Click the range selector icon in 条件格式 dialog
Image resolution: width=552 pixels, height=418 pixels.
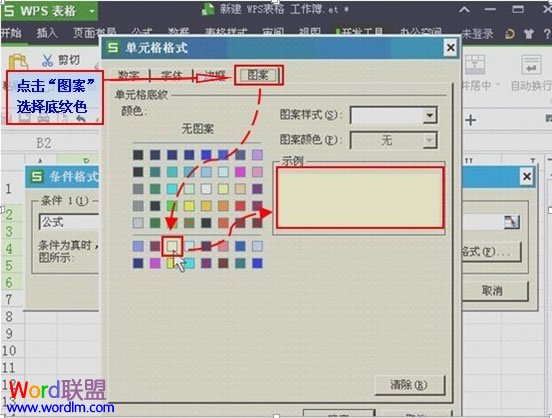click(512, 222)
